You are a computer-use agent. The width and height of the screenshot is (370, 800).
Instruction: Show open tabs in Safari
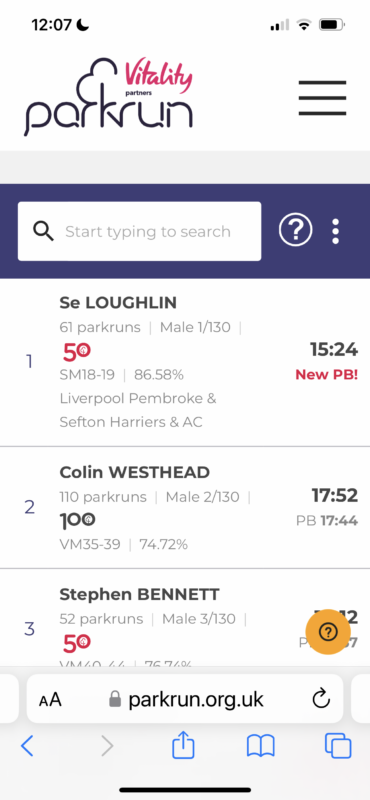[338, 746]
